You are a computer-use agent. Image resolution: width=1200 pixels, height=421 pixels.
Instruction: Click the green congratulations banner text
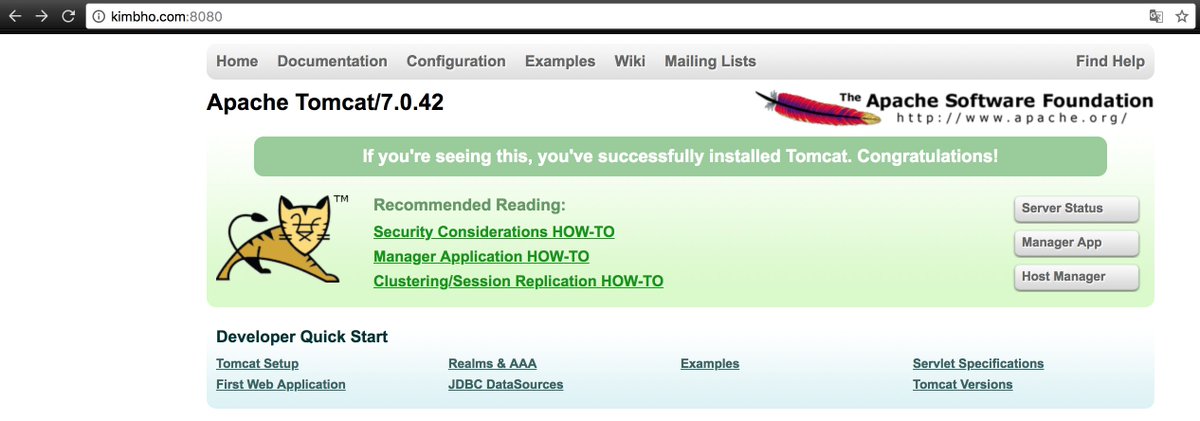[680, 157]
